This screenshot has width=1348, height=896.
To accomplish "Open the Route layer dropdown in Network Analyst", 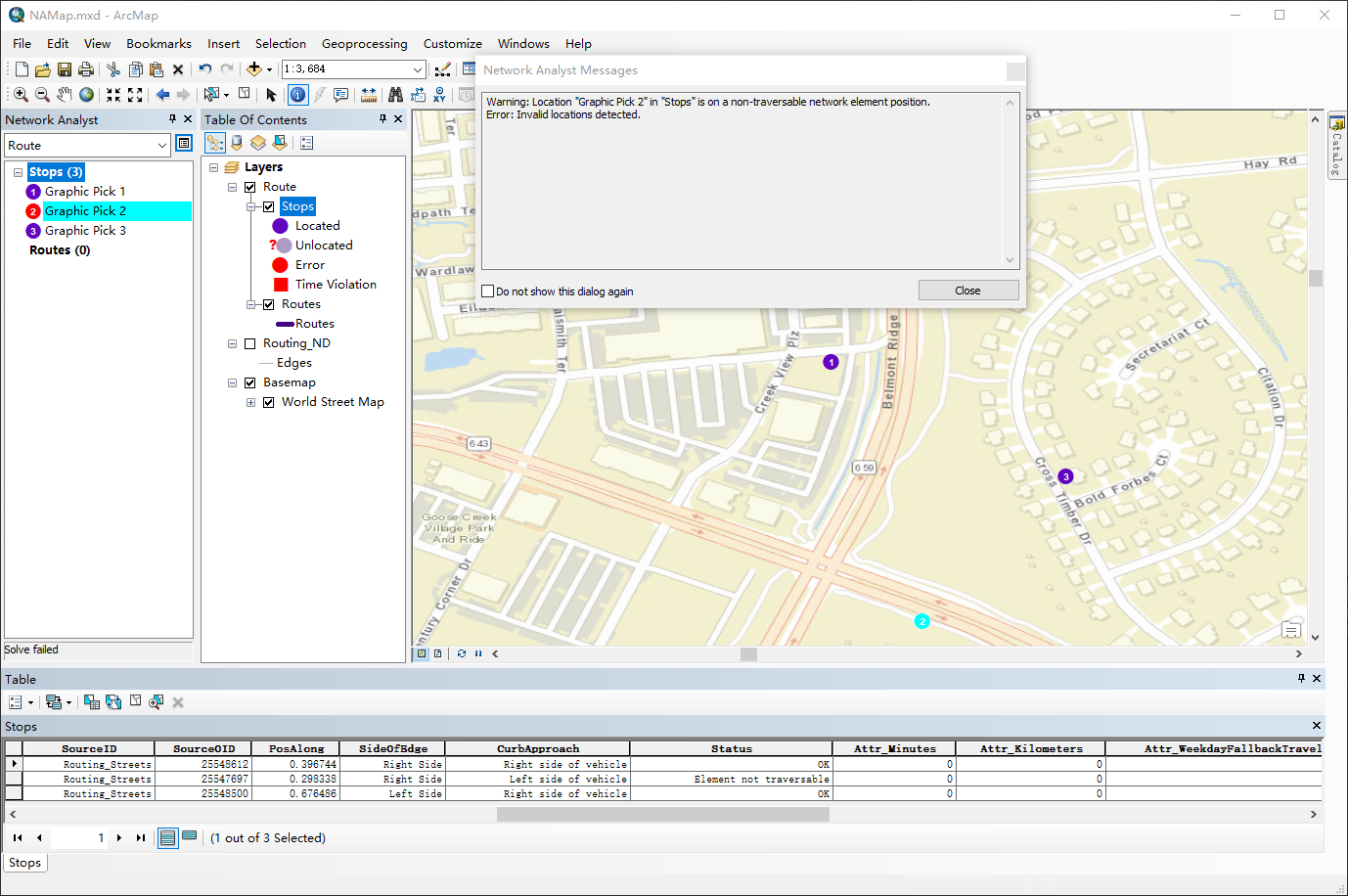I will (162, 146).
